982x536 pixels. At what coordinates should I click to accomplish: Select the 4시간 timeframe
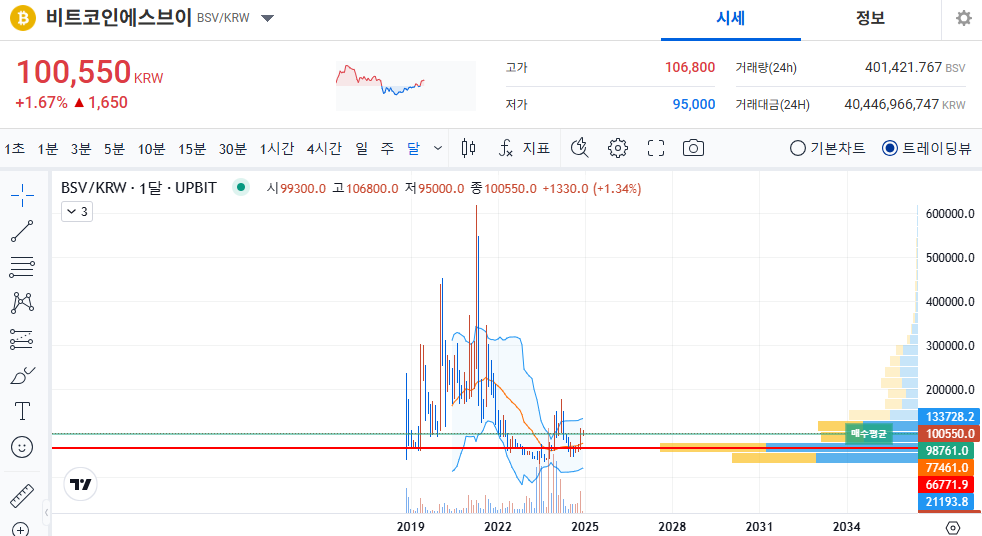[x=324, y=149]
